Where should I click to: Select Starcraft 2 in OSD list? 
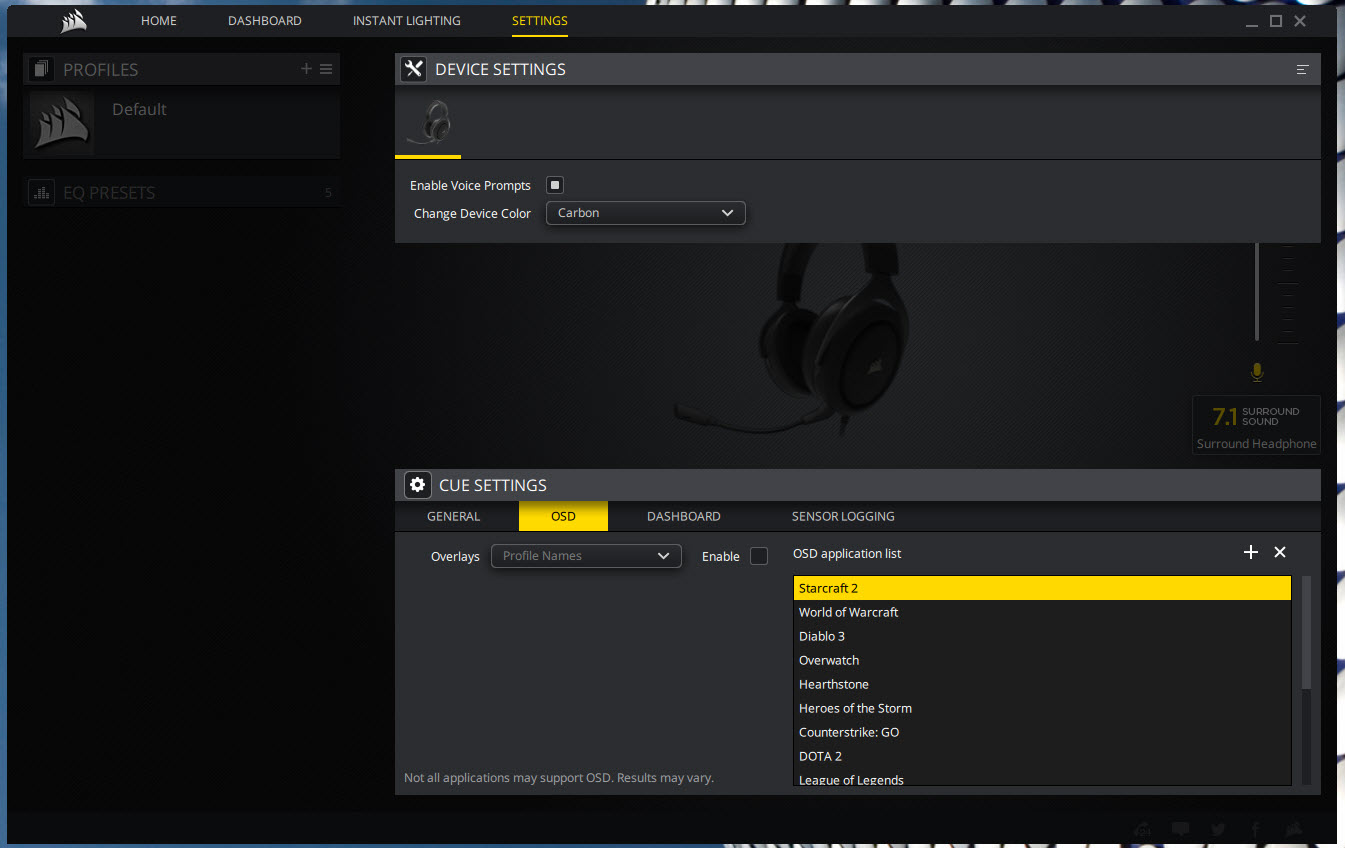click(1042, 588)
